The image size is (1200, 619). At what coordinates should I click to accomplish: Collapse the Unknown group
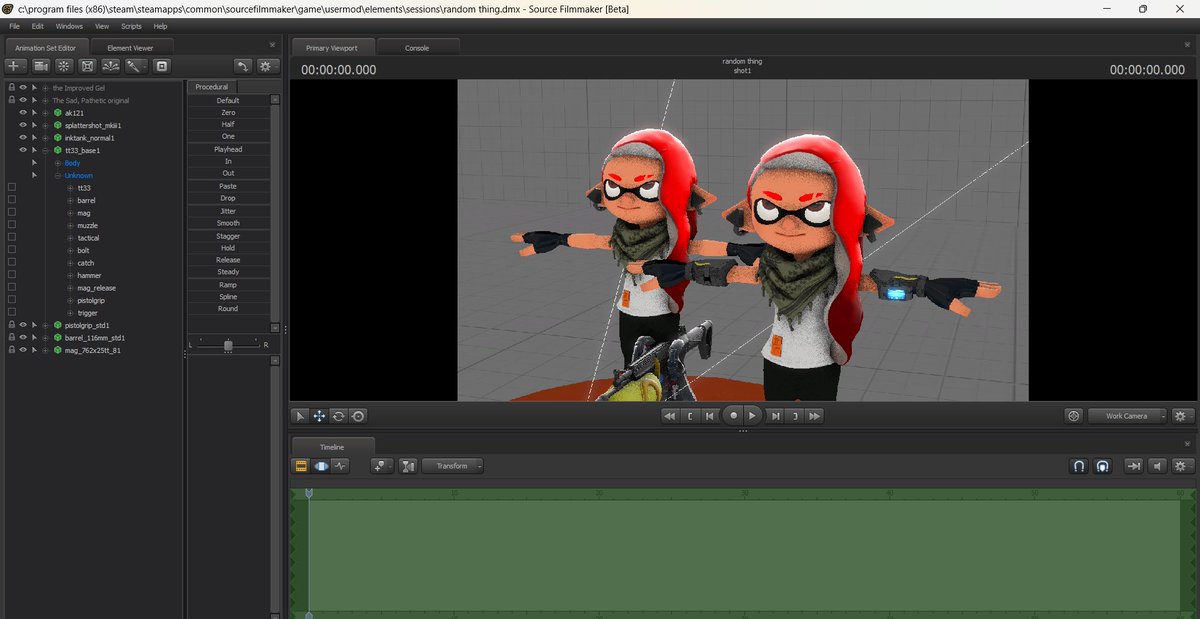58,175
